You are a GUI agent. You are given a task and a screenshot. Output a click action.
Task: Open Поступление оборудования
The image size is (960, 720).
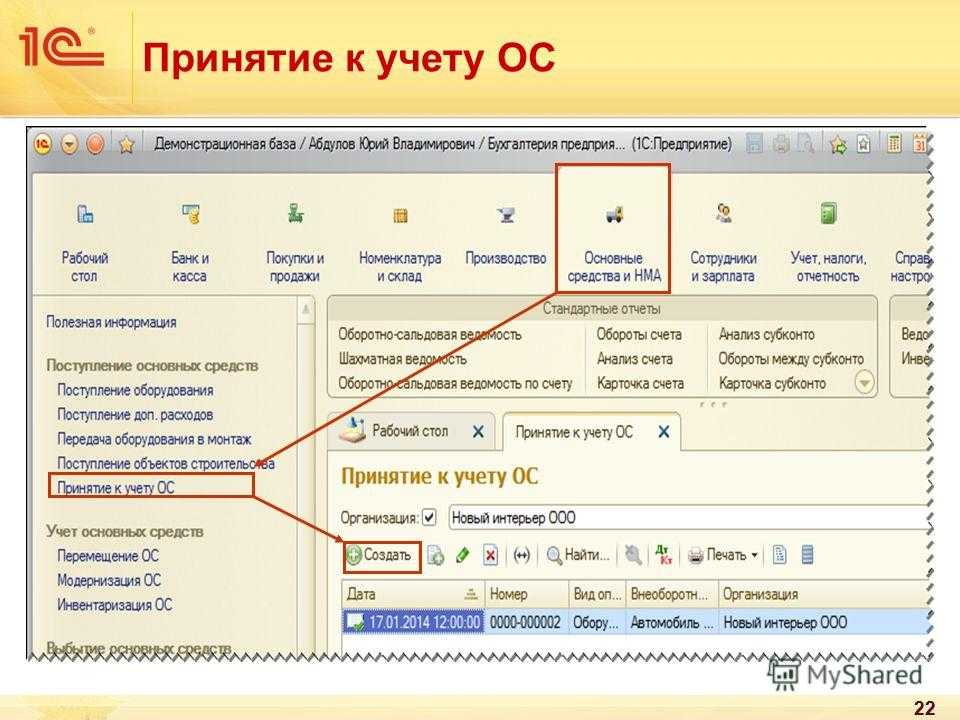click(135, 390)
